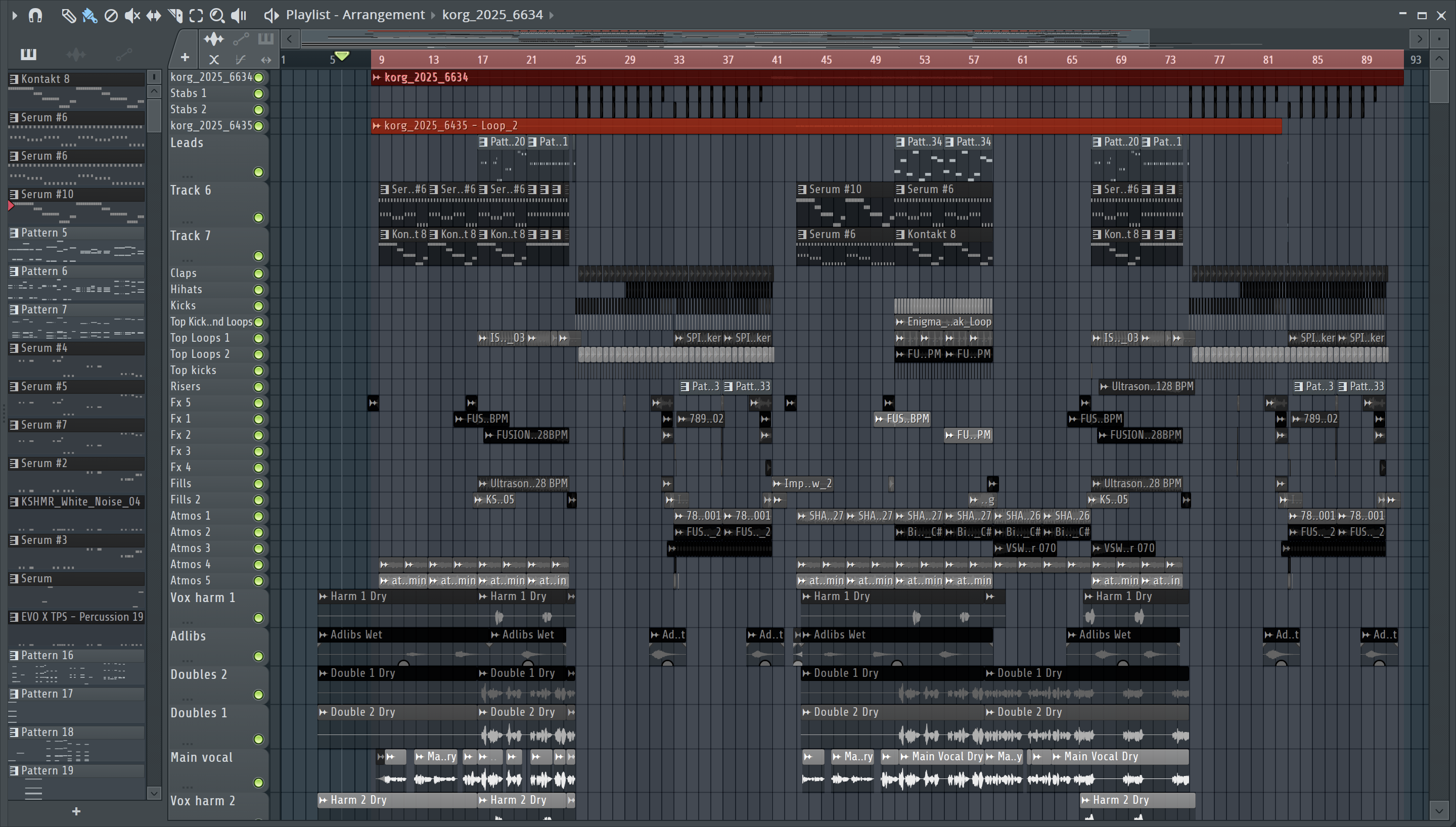This screenshot has height=827, width=1456.
Task: Select the Slice tool
Action: click(175, 15)
